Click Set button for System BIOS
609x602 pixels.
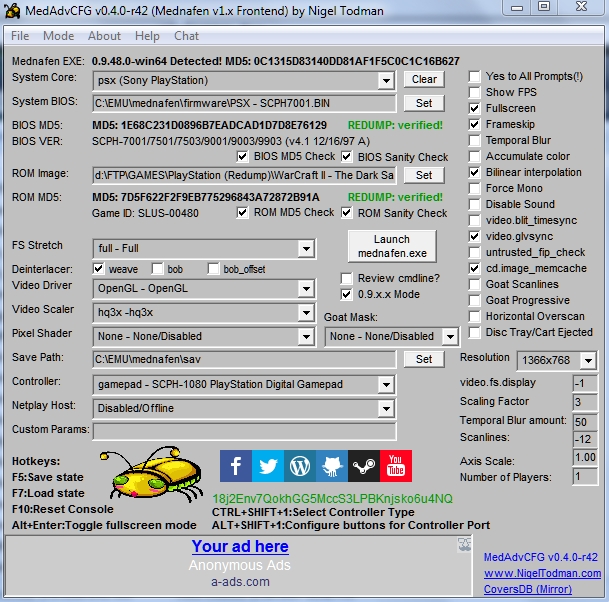coord(424,103)
